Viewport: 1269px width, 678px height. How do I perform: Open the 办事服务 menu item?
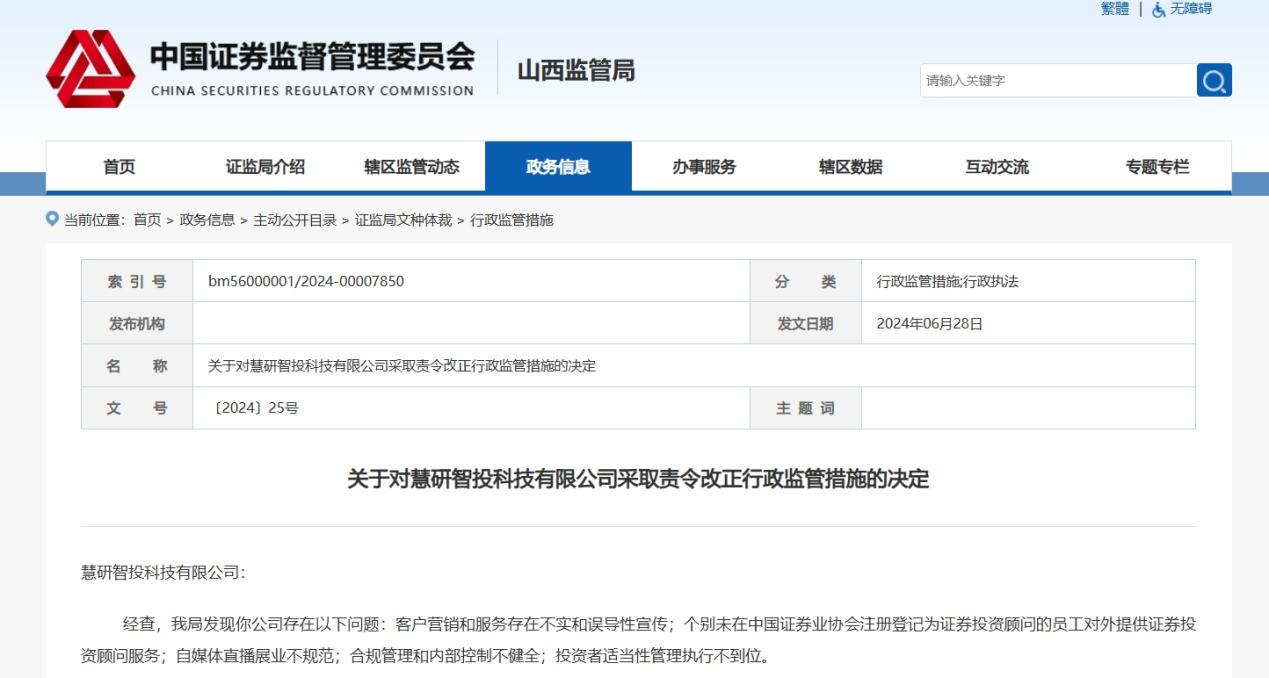pos(704,167)
